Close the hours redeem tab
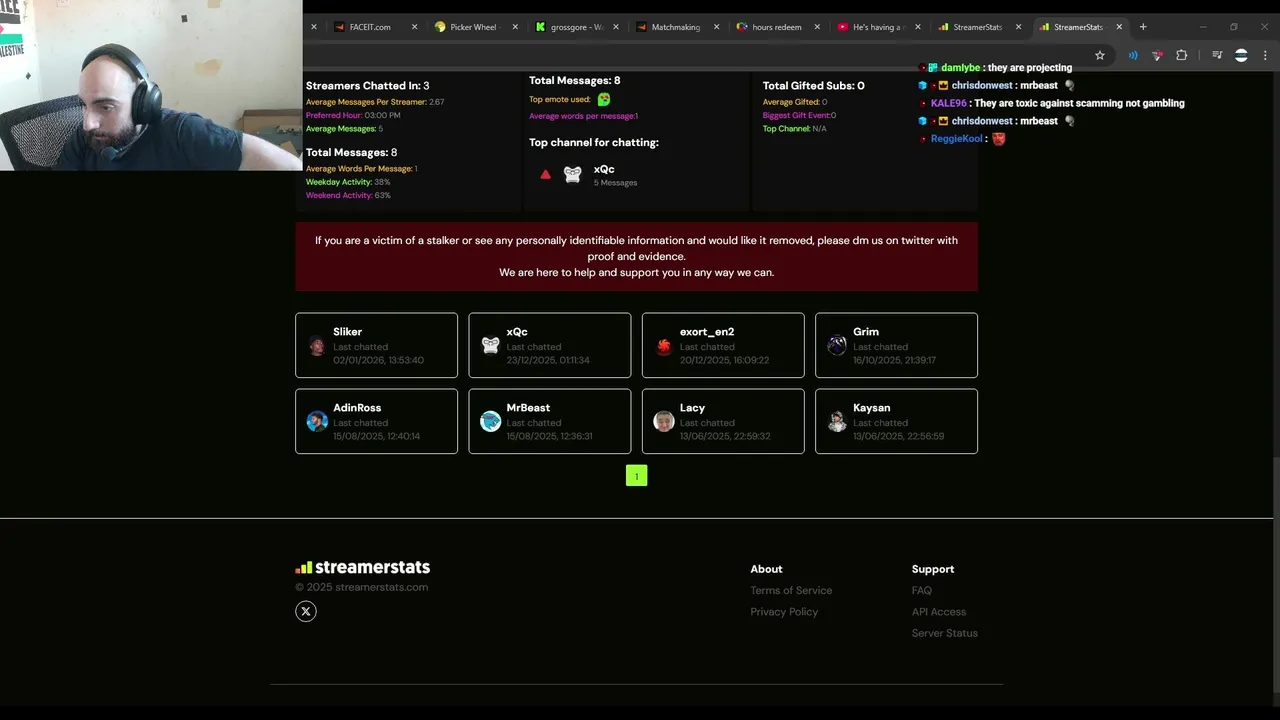The width and height of the screenshot is (1280, 720). tap(817, 27)
